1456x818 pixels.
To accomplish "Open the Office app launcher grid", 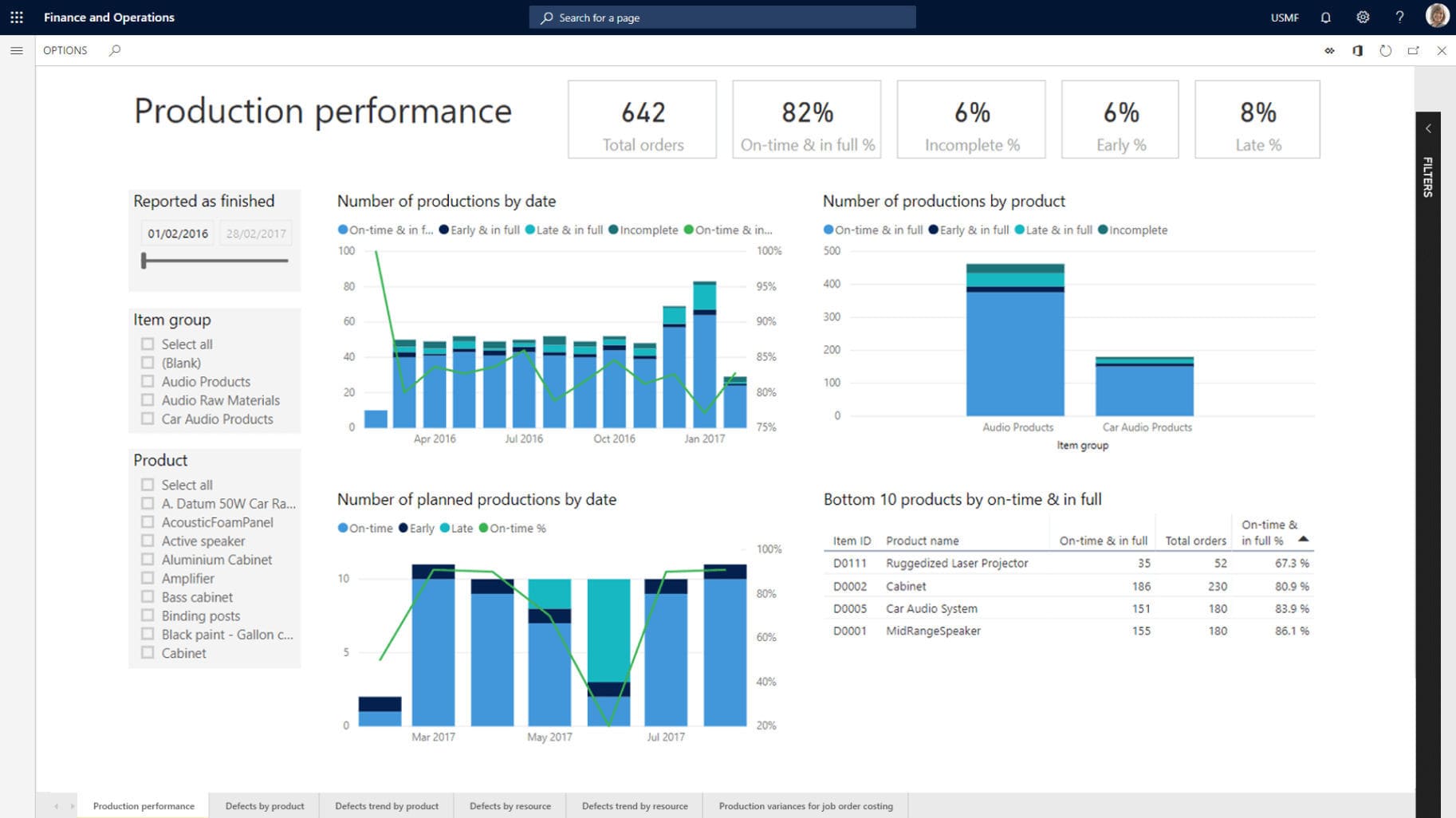I will point(17,17).
